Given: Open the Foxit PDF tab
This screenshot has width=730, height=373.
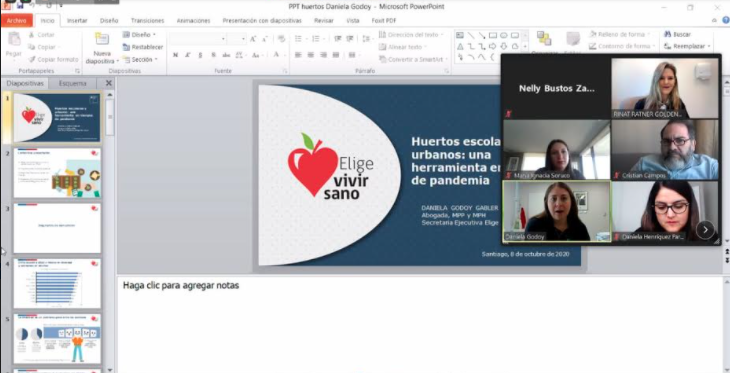Looking at the screenshot, I should click(384, 21).
